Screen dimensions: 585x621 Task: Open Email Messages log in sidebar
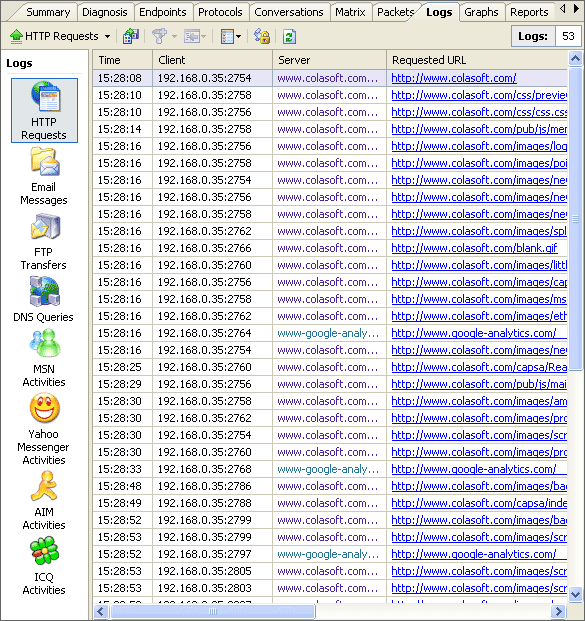pos(44,176)
